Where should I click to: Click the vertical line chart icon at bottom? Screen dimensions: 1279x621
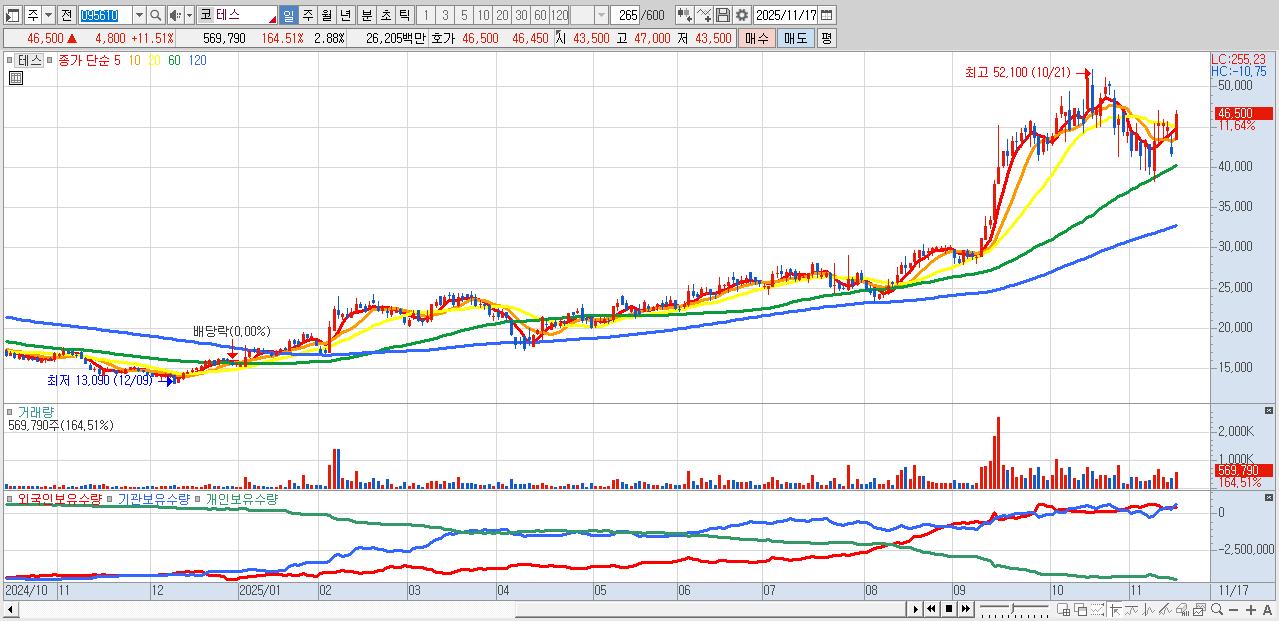1148,609
